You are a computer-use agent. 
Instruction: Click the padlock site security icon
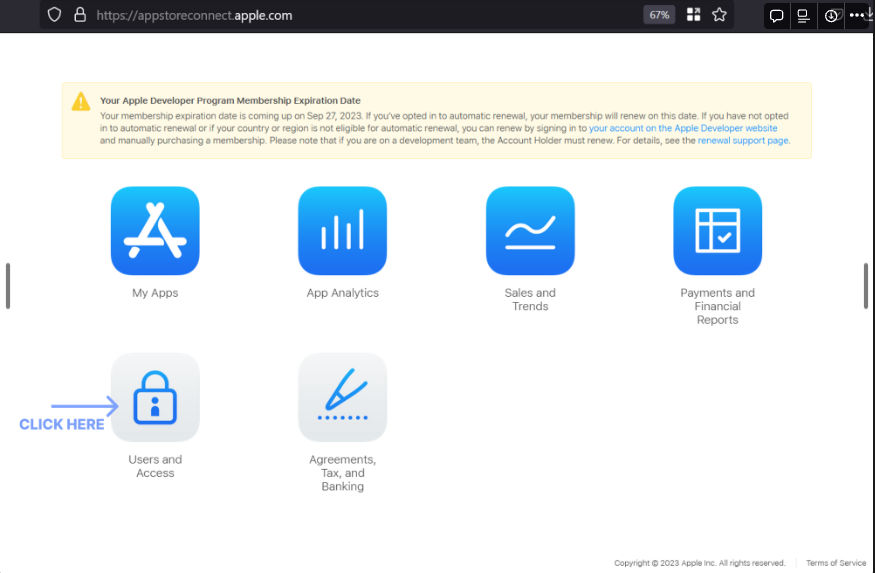tap(80, 15)
